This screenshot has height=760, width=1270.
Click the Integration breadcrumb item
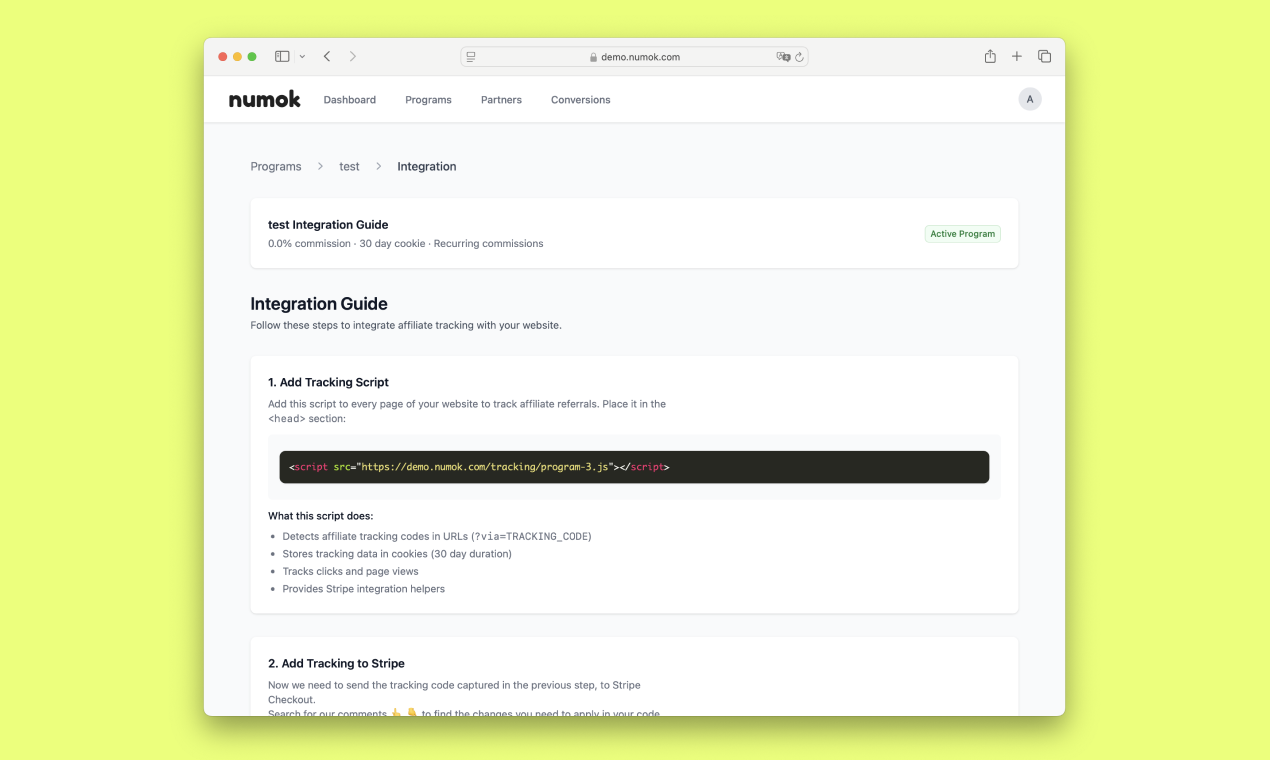pos(427,166)
